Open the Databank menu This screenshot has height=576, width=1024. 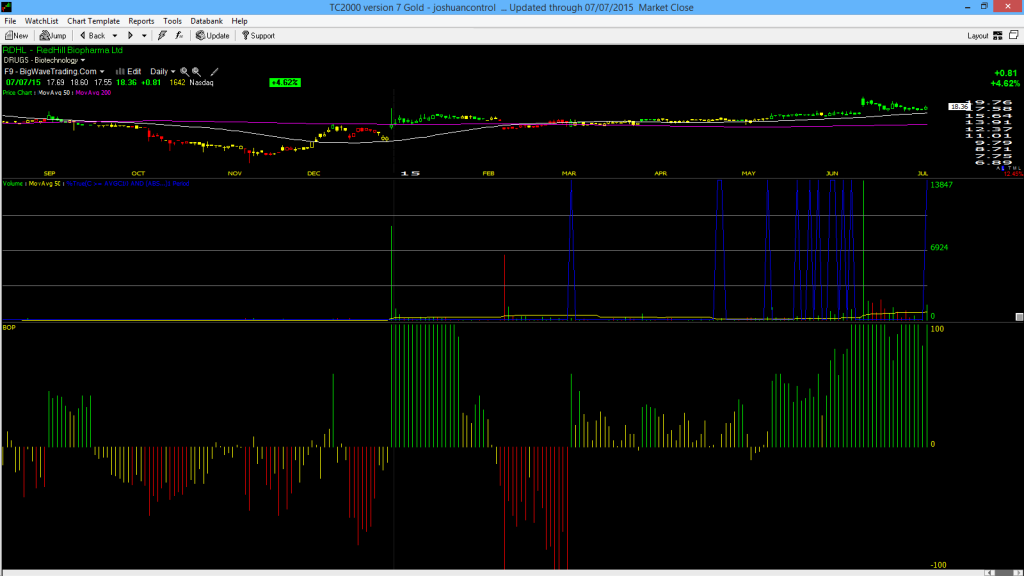pos(206,21)
